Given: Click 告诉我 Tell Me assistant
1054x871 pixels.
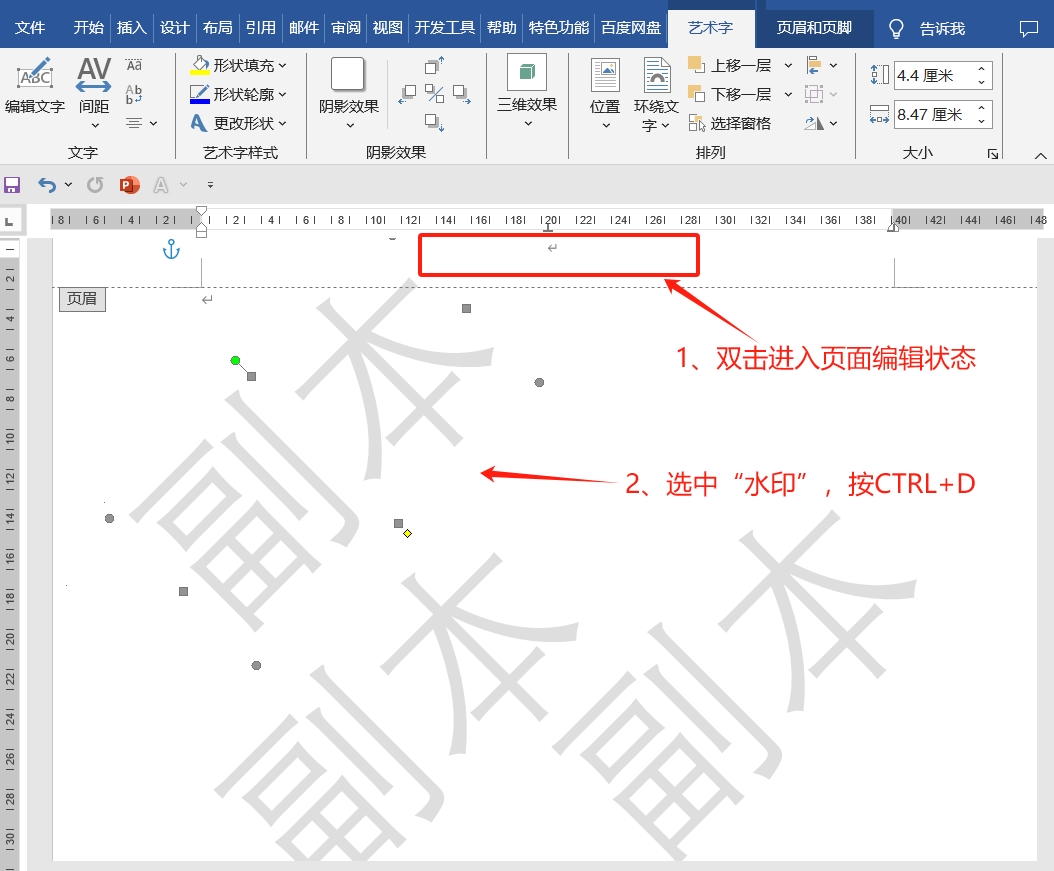Looking at the screenshot, I should [942, 29].
